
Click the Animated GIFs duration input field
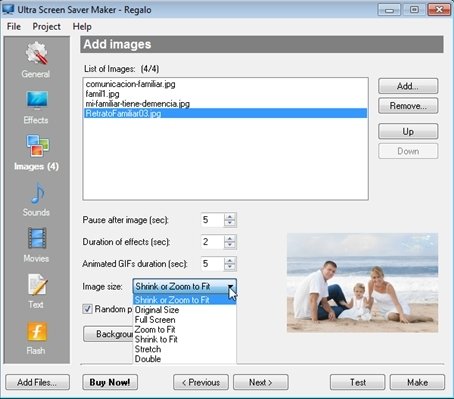213,264
